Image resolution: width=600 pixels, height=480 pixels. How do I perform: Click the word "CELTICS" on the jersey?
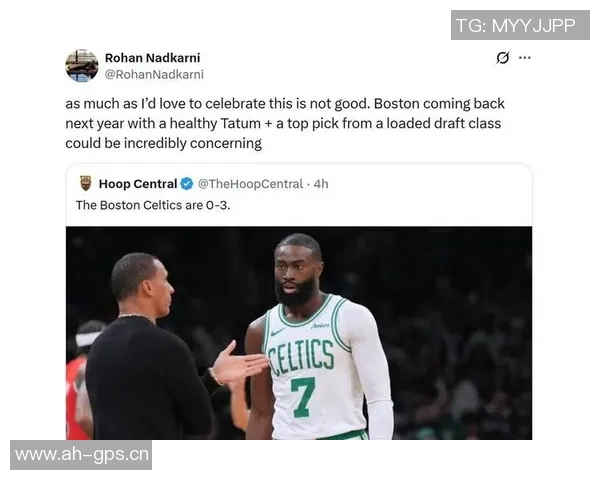click(301, 354)
